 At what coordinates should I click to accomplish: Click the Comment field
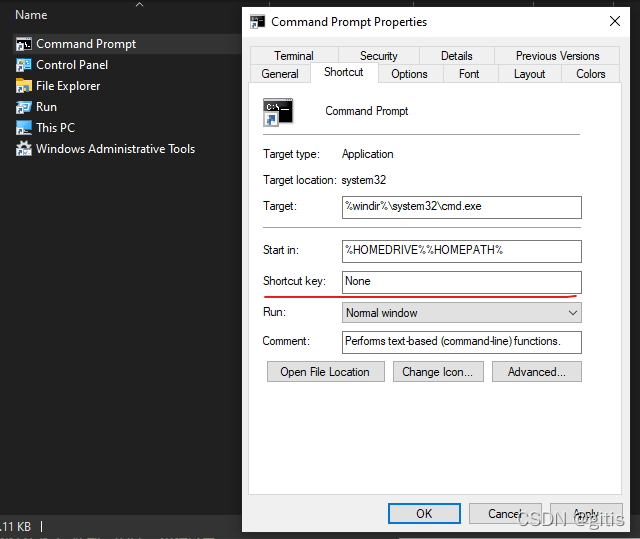coord(462,342)
